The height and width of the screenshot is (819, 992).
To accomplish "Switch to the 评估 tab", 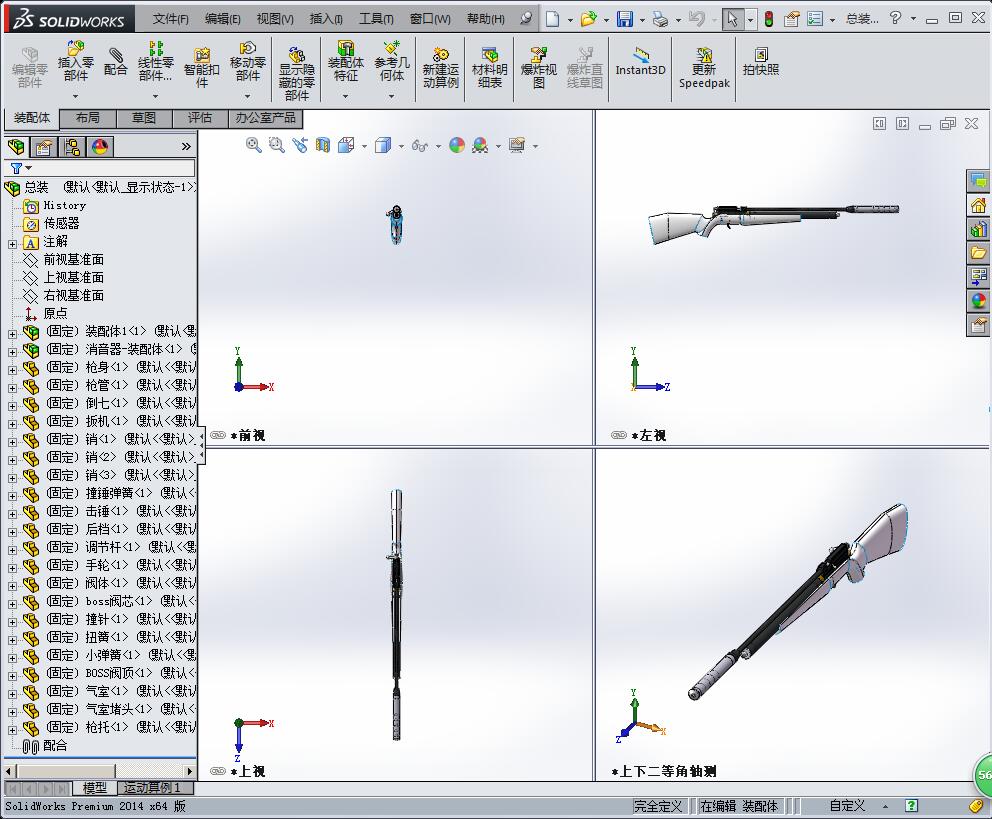I will (200, 118).
